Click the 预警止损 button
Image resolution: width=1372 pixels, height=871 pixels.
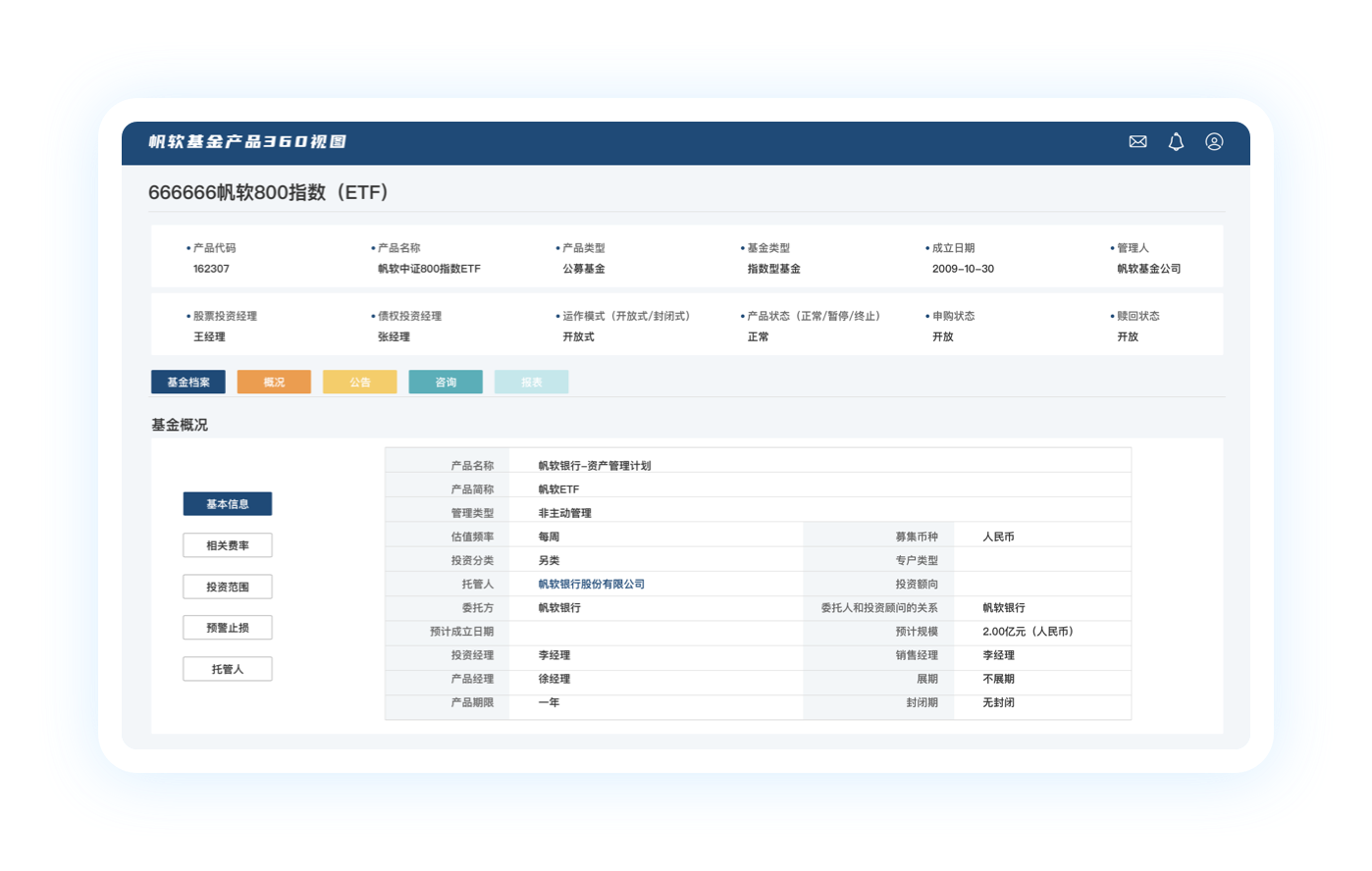(228, 628)
